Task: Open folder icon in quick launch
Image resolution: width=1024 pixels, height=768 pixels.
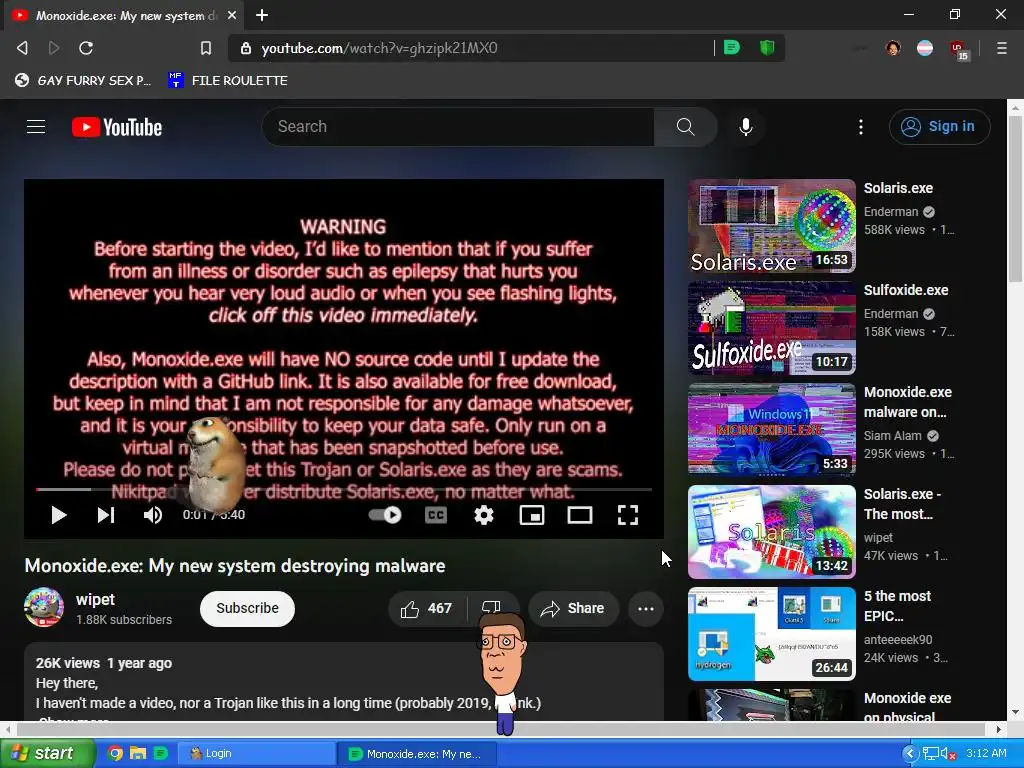Action: tap(138, 754)
